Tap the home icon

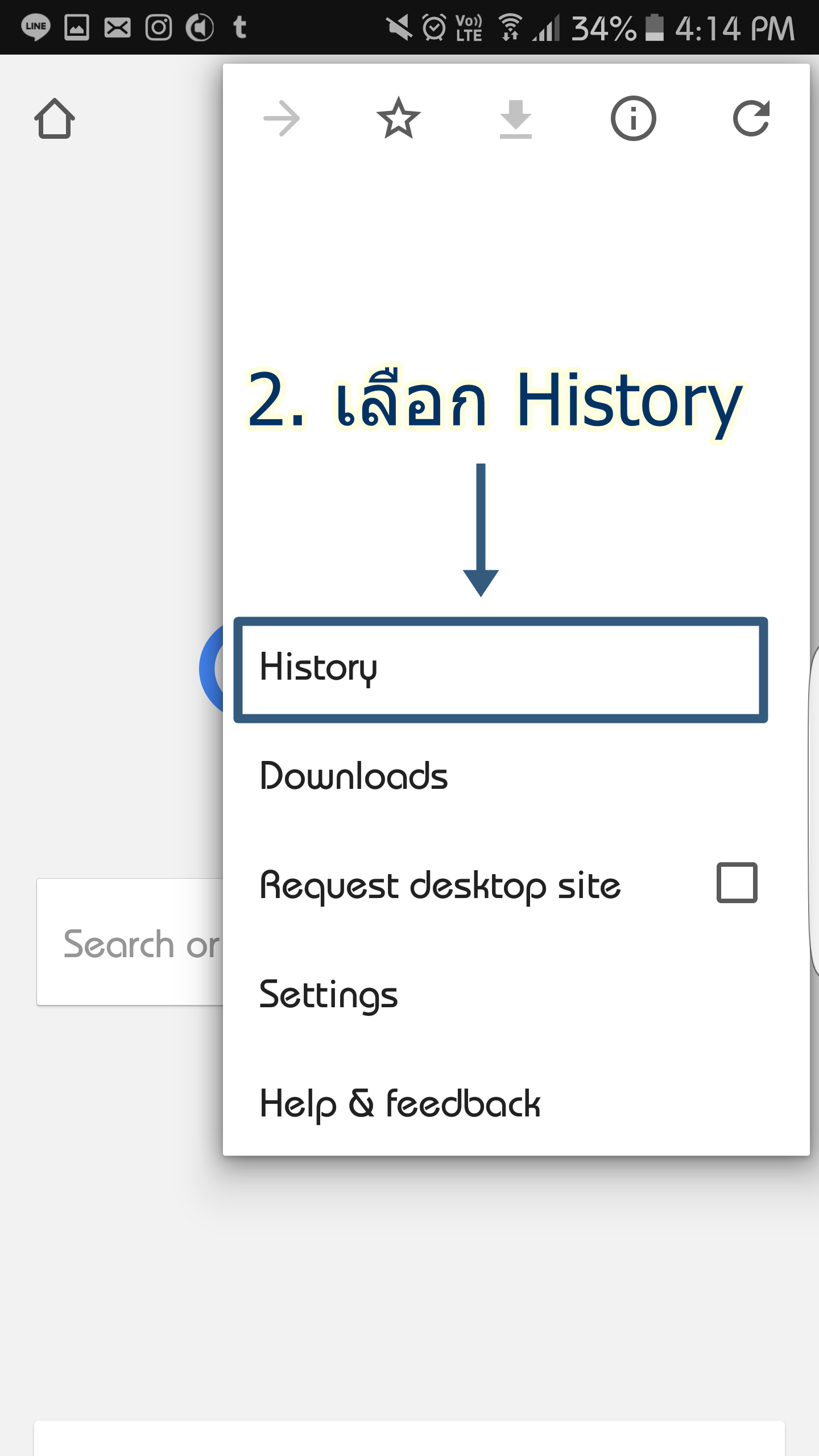click(x=55, y=118)
